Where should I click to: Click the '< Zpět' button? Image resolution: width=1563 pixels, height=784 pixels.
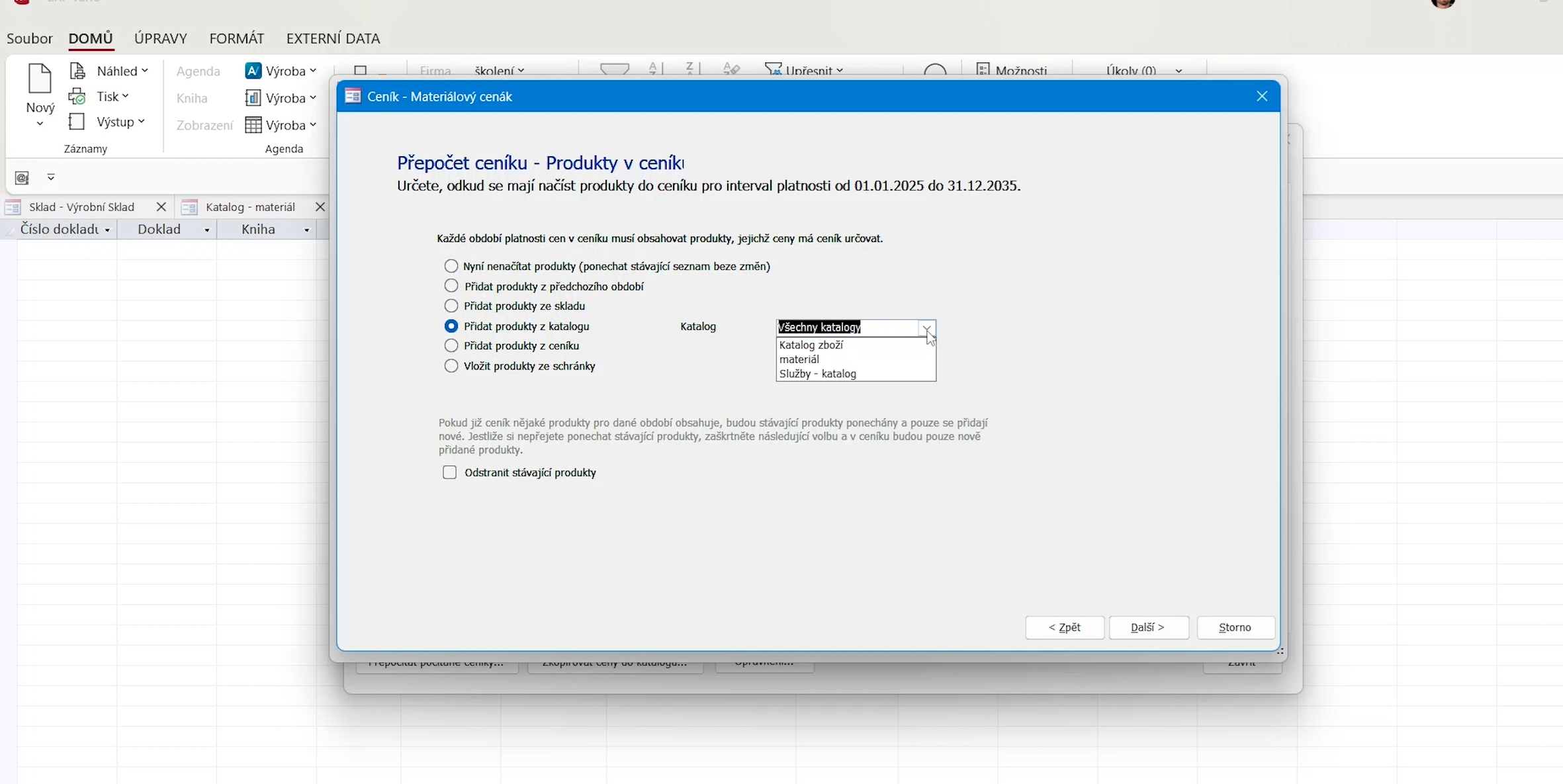pyautogui.click(x=1064, y=627)
